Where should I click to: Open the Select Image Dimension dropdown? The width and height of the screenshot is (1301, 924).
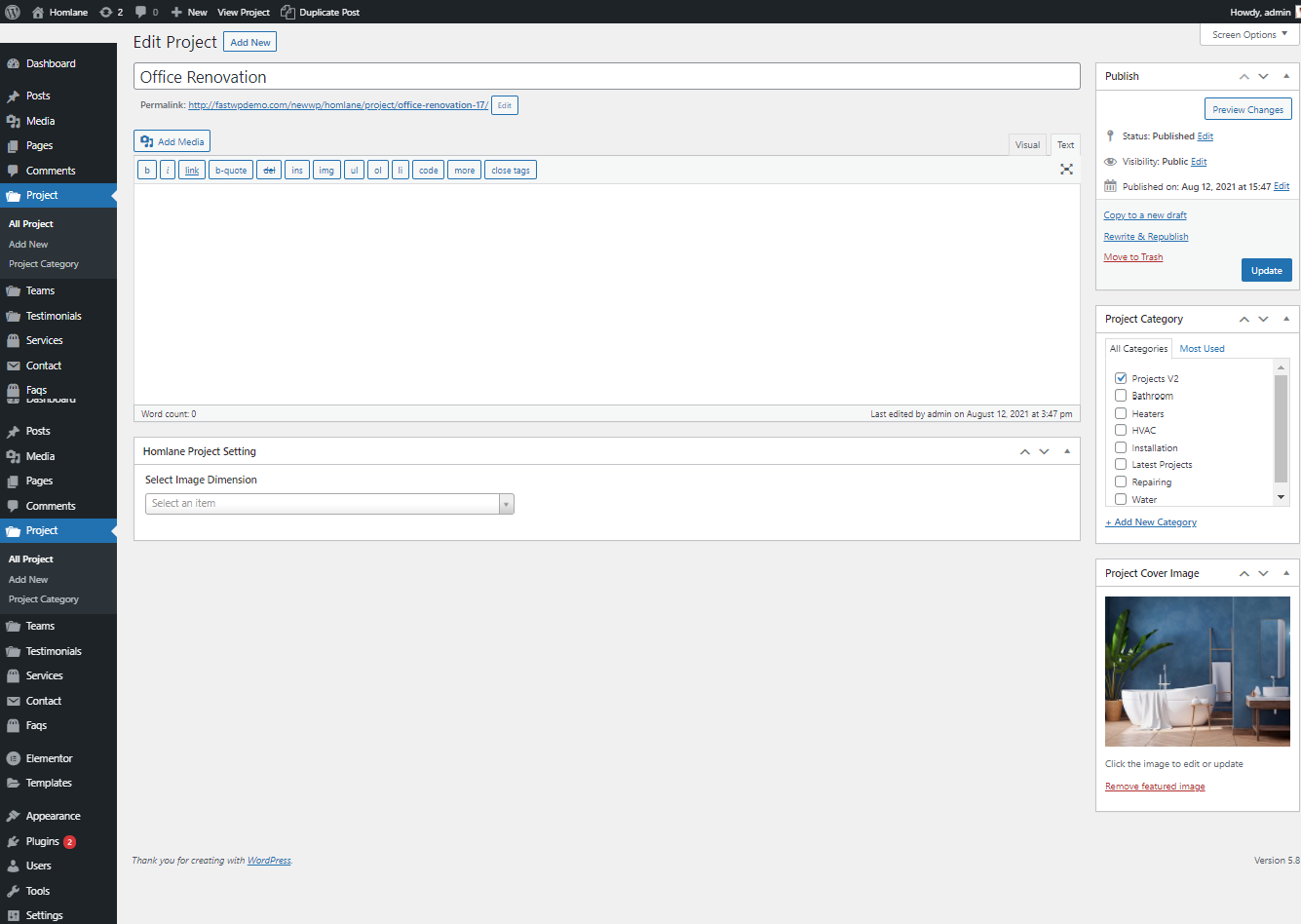(329, 504)
